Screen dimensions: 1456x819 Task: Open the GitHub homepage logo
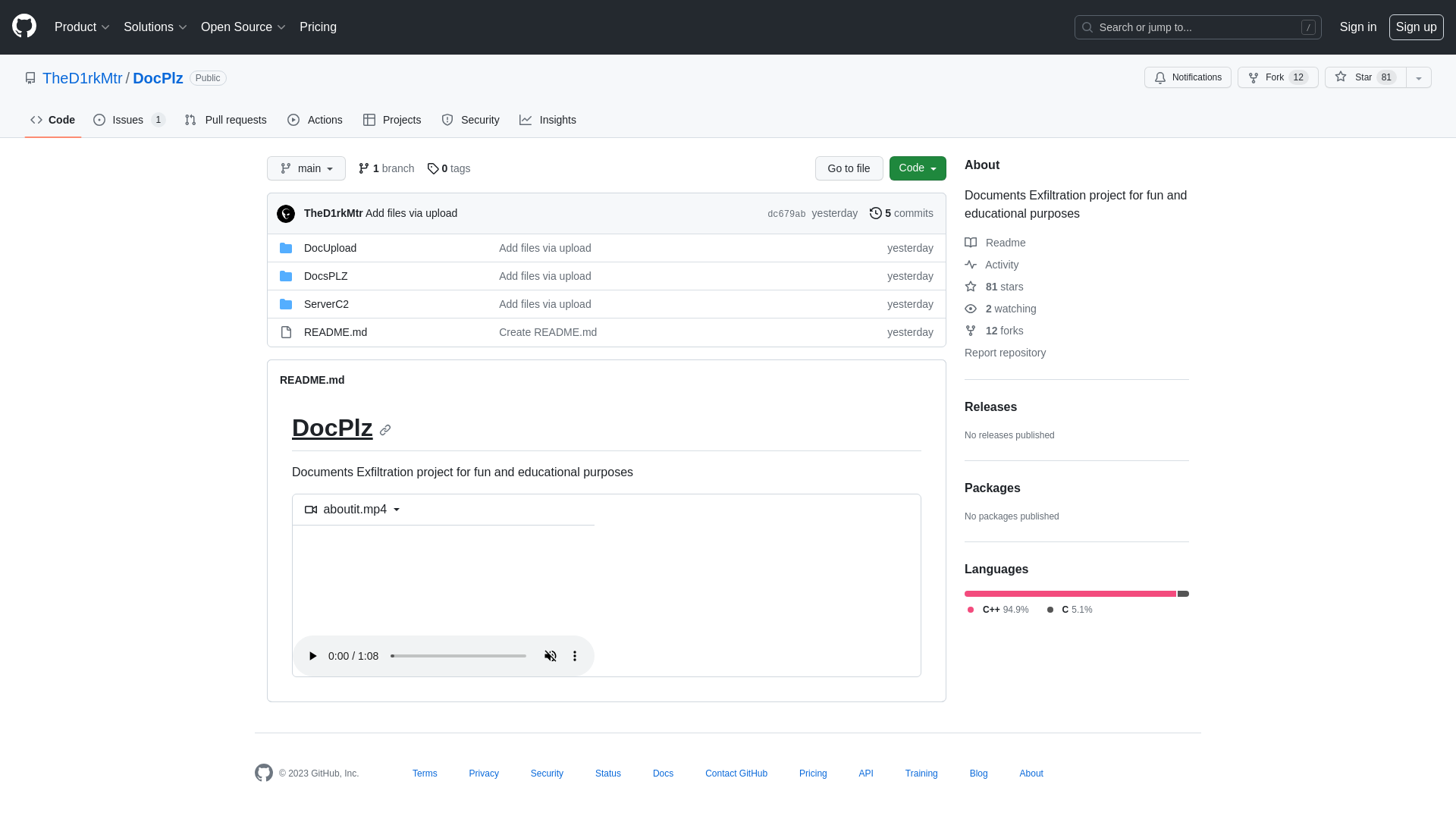coord(24,27)
